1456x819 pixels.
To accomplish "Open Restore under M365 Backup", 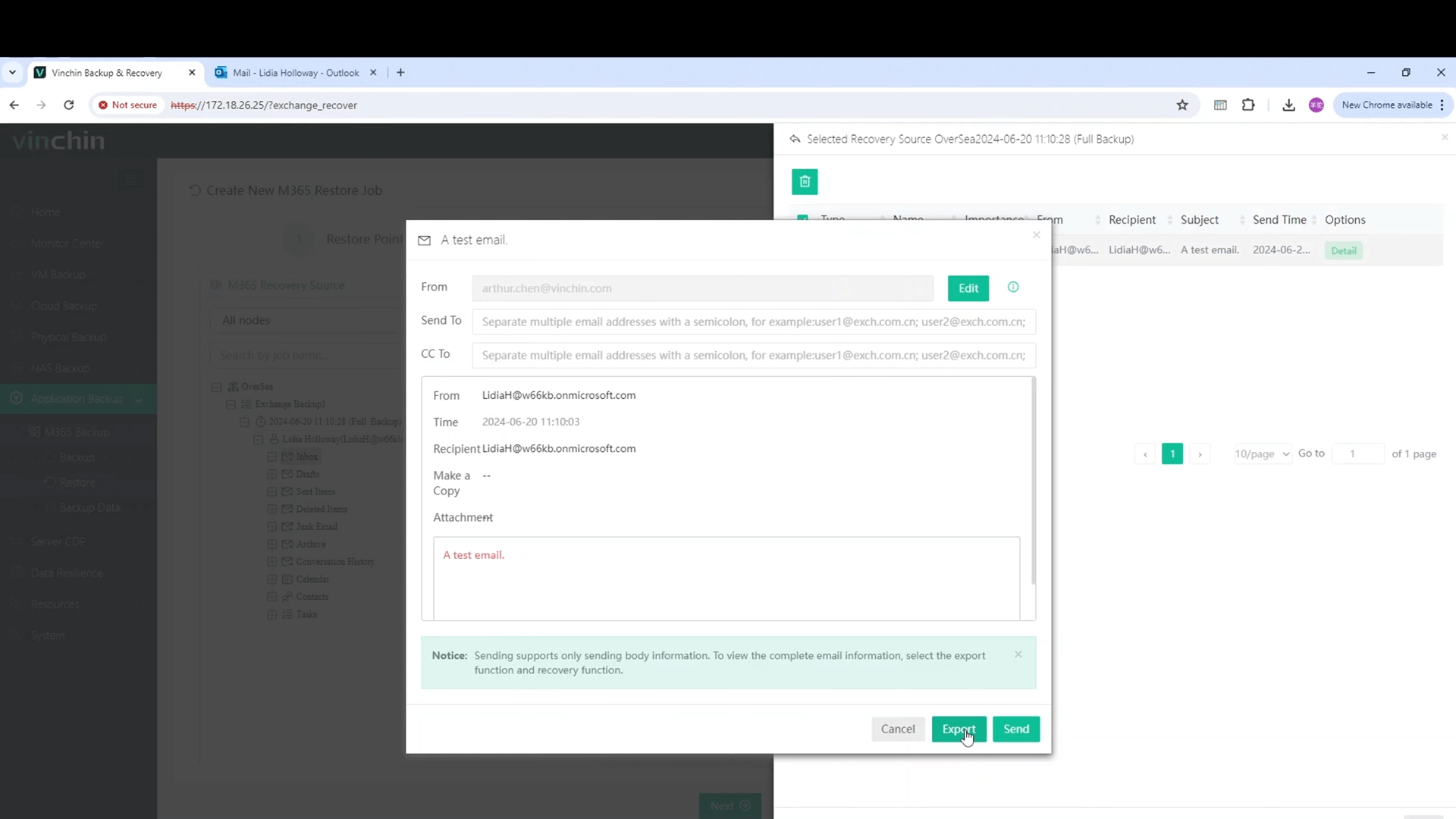I will 77,482.
